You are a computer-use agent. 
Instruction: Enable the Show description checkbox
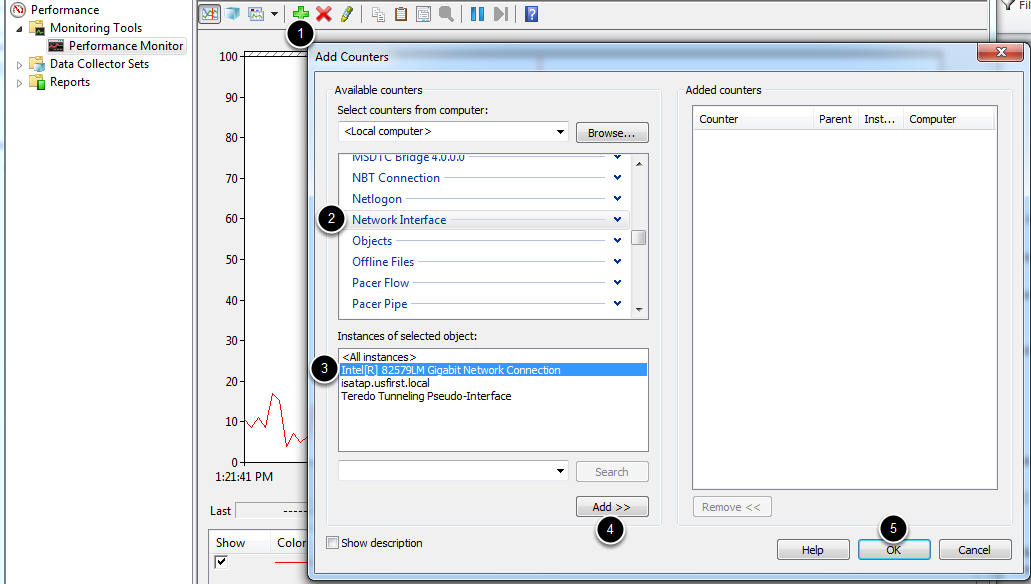(x=334, y=541)
